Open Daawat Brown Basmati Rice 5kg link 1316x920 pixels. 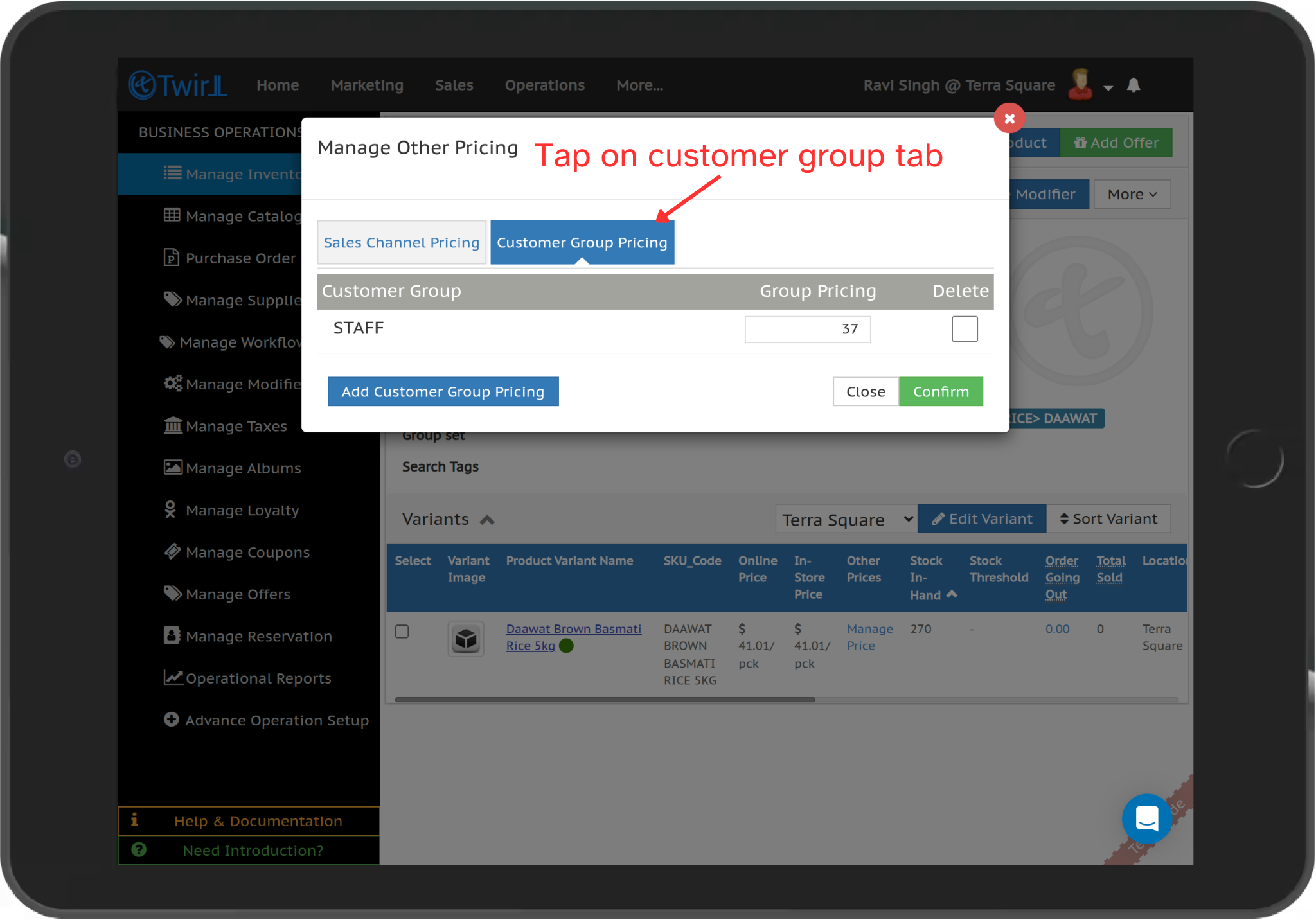click(x=573, y=637)
